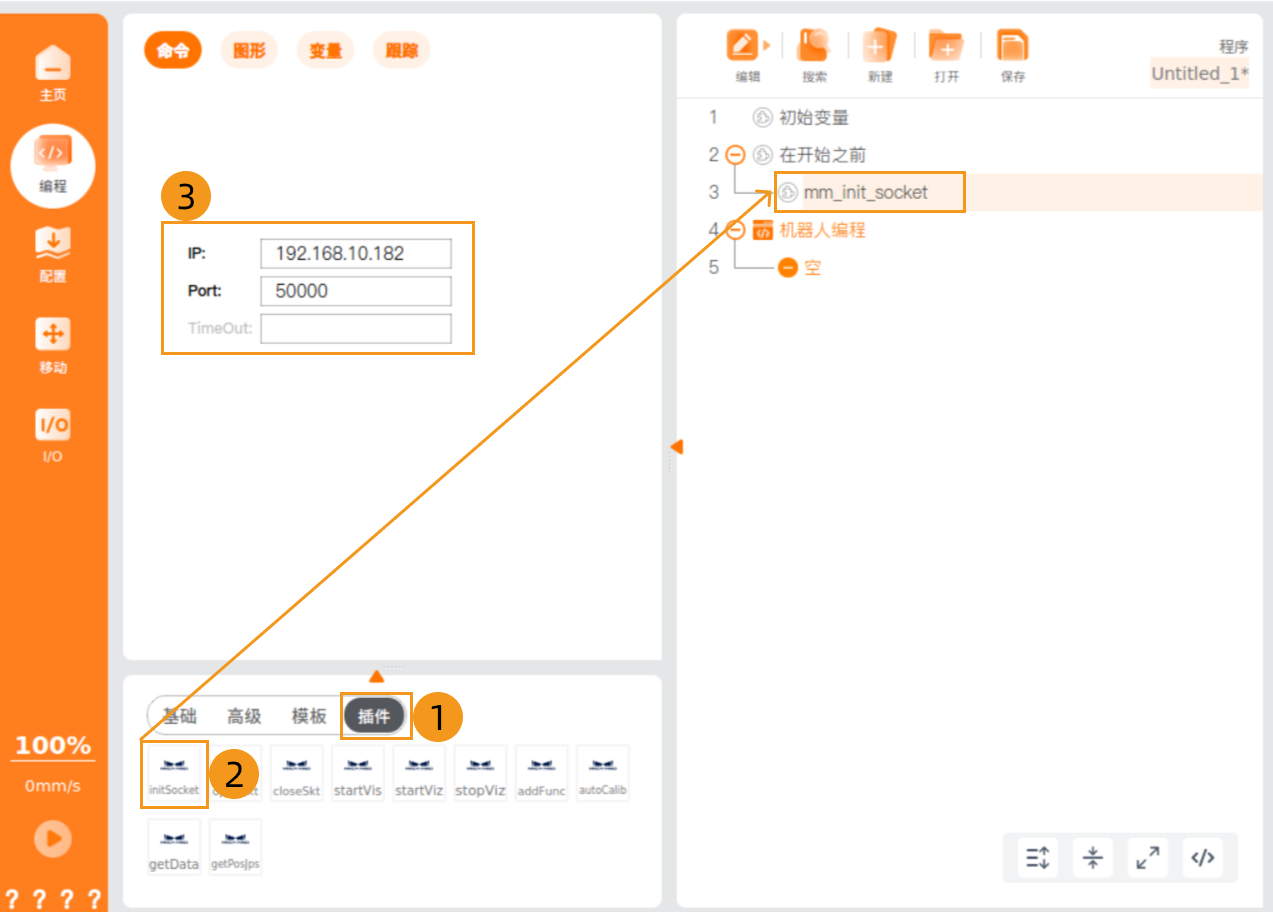1273x912 pixels.
Task: Open the I/O section in sidebar
Action: pos(53,436)
